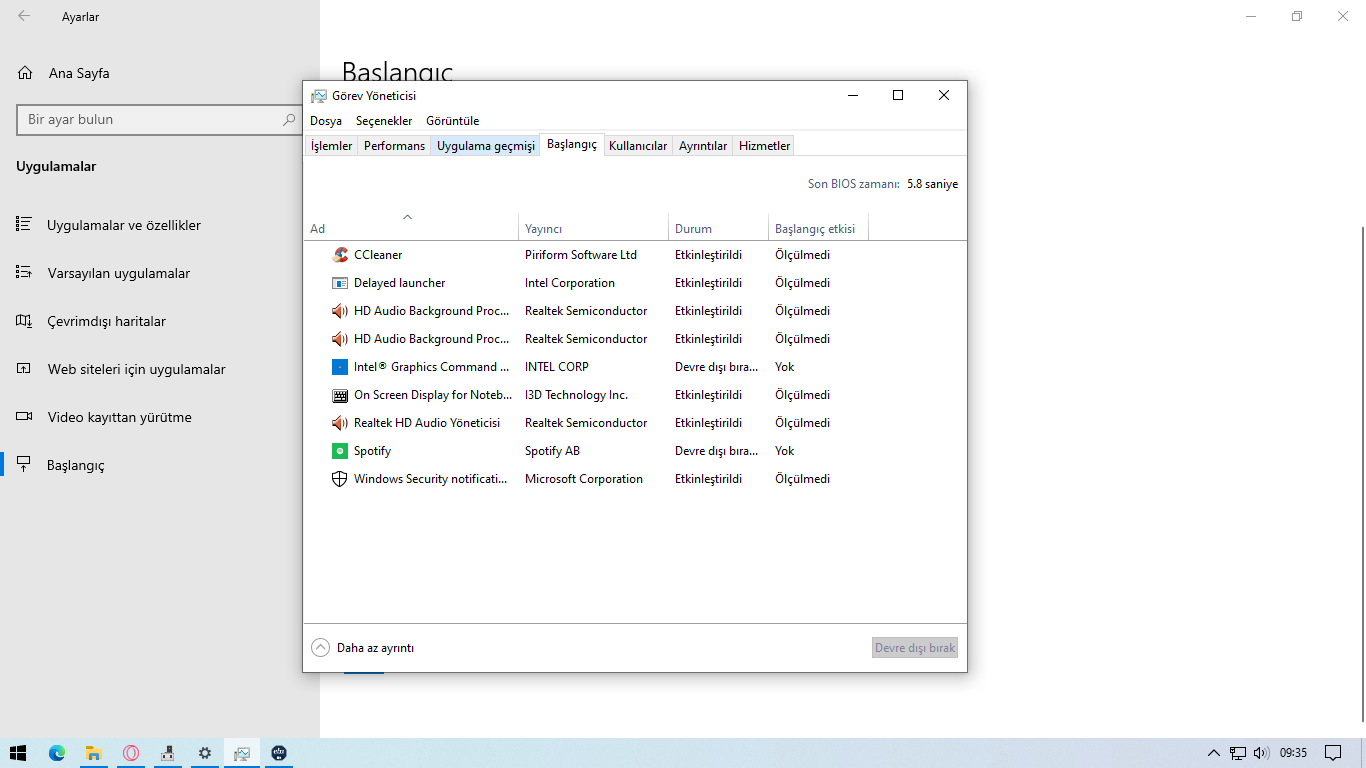Select the Spotify AB publisher cell

pyautogui.click(x=552, y=451)
